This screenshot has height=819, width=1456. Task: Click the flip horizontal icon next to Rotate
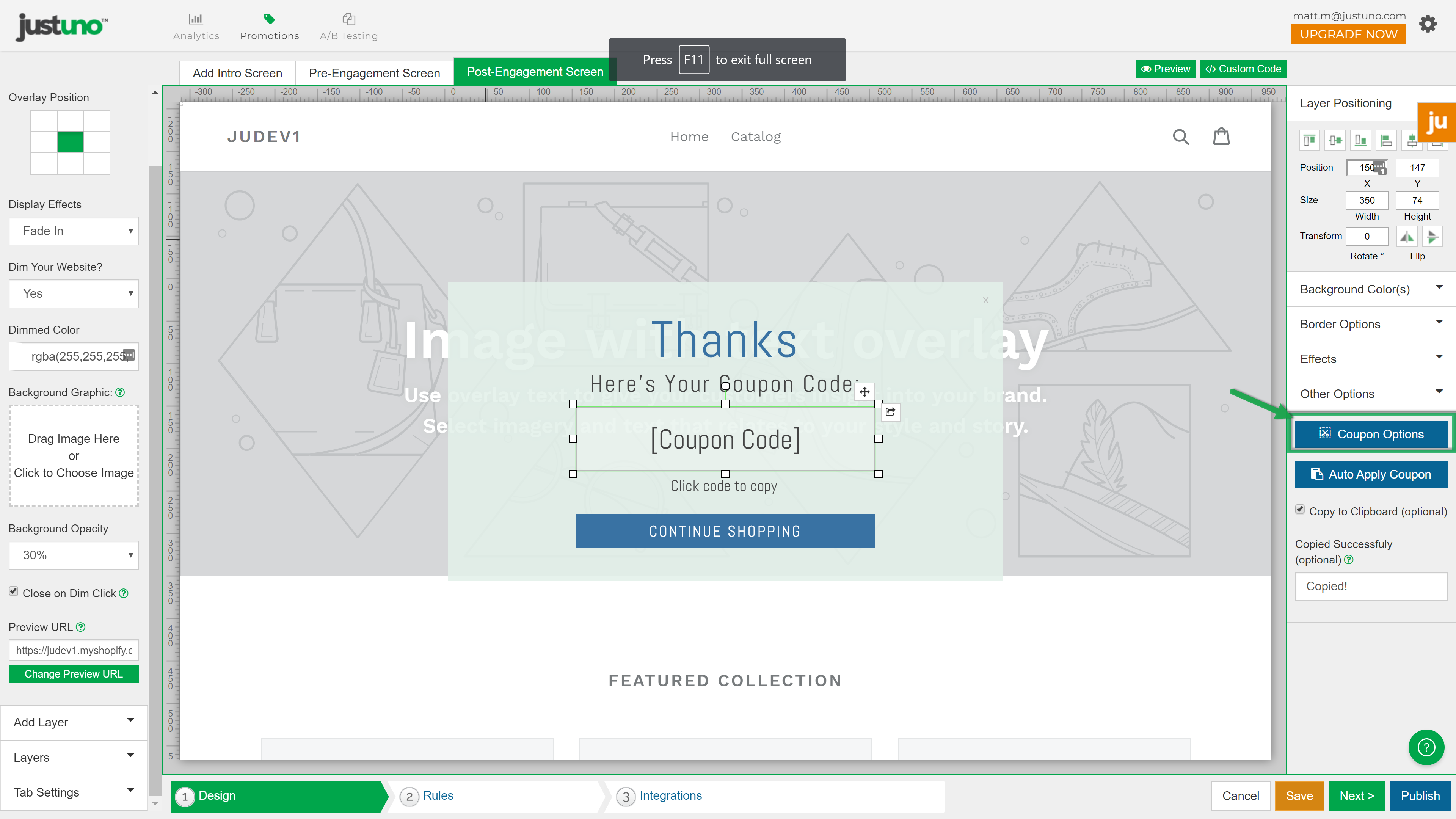[x=1407, y=236]
